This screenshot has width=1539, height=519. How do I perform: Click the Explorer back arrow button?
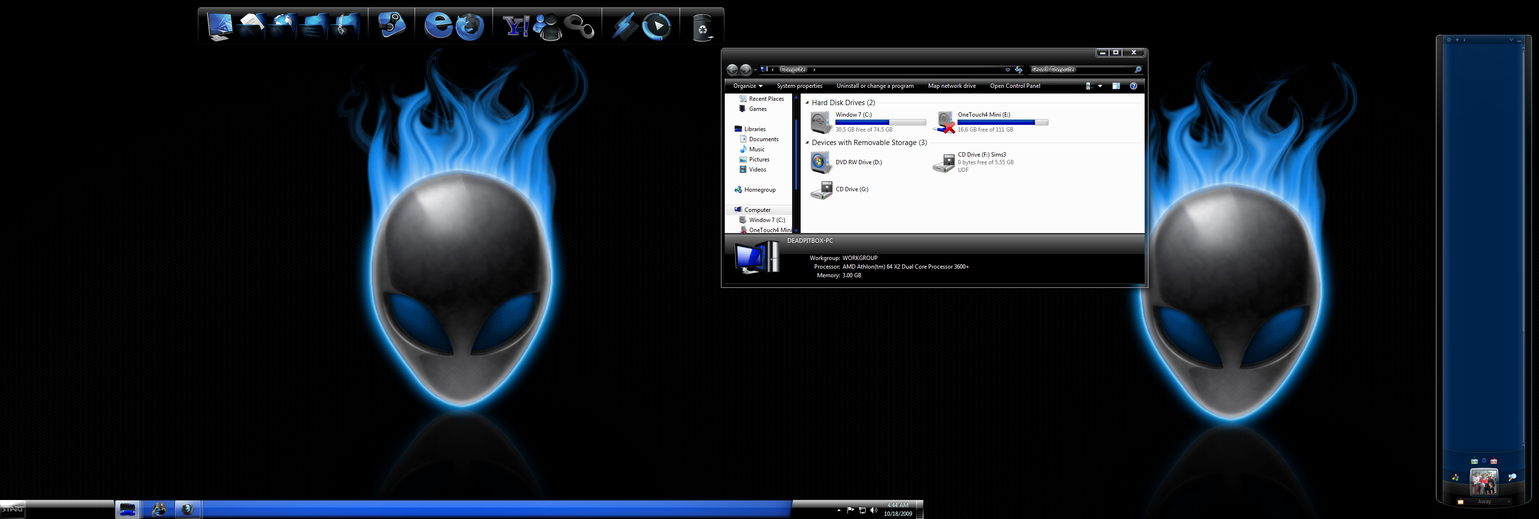click(x=732, y=70)
